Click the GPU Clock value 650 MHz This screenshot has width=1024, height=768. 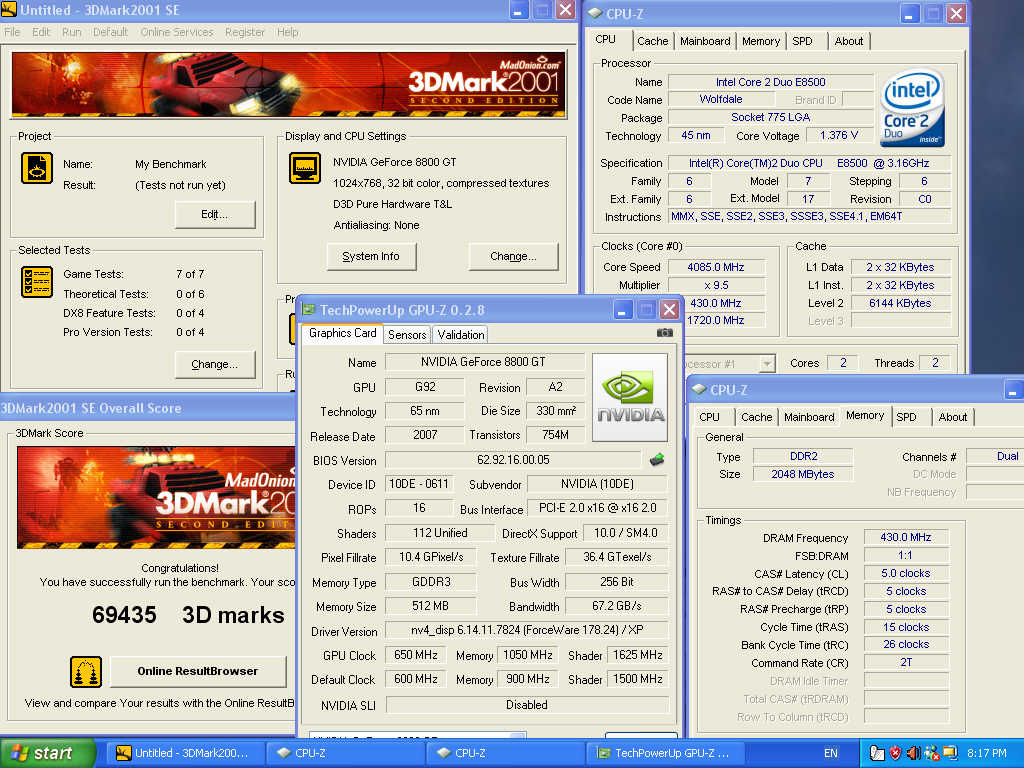pos(415,655)
